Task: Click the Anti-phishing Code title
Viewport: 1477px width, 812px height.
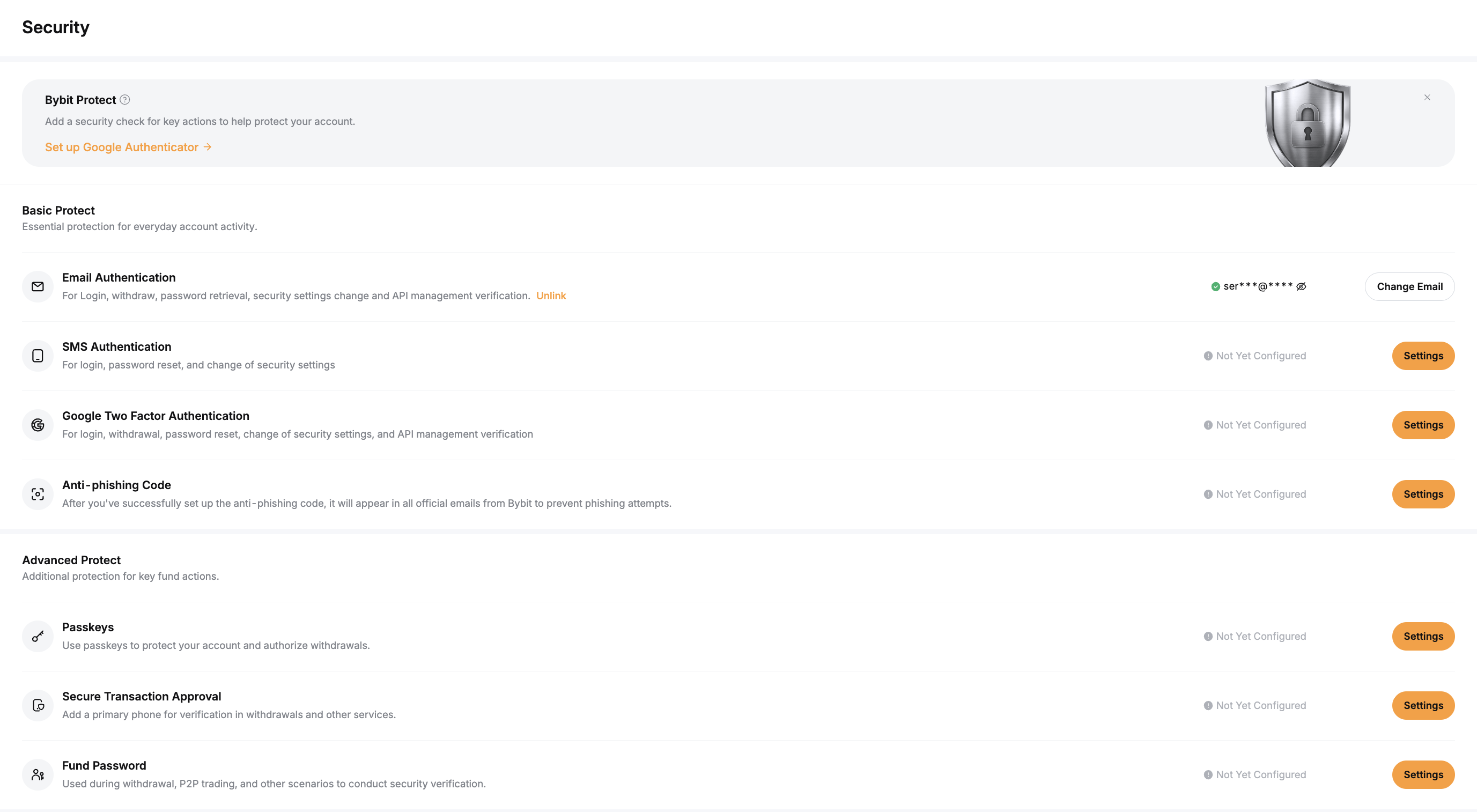Action: pyautogui.click(x=116, y=485)
